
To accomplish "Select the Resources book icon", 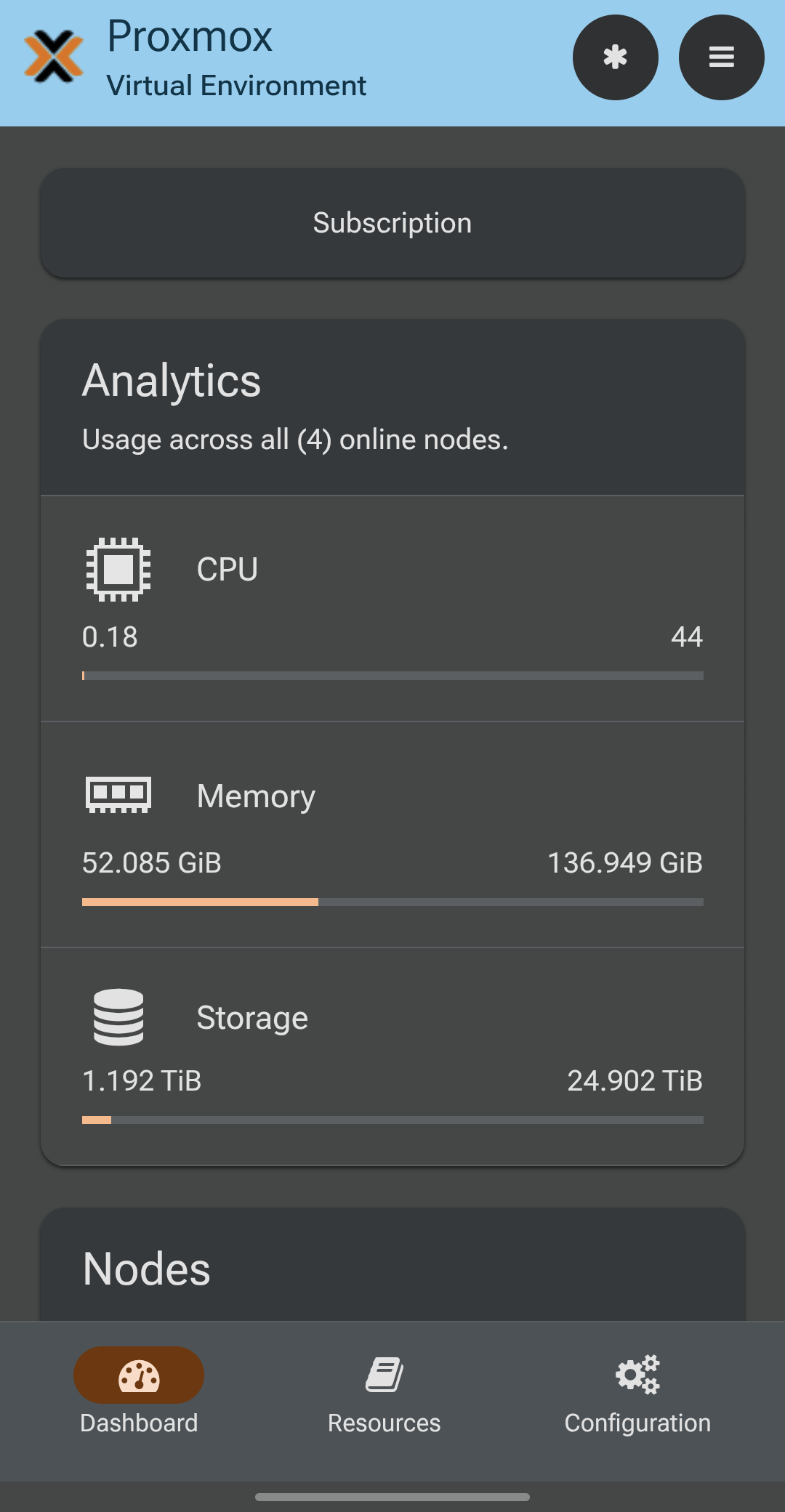I will (x=385, y=1375).
